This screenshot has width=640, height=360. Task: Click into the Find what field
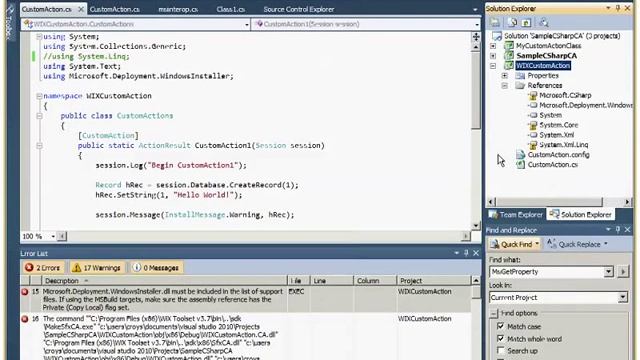point(546,272)
